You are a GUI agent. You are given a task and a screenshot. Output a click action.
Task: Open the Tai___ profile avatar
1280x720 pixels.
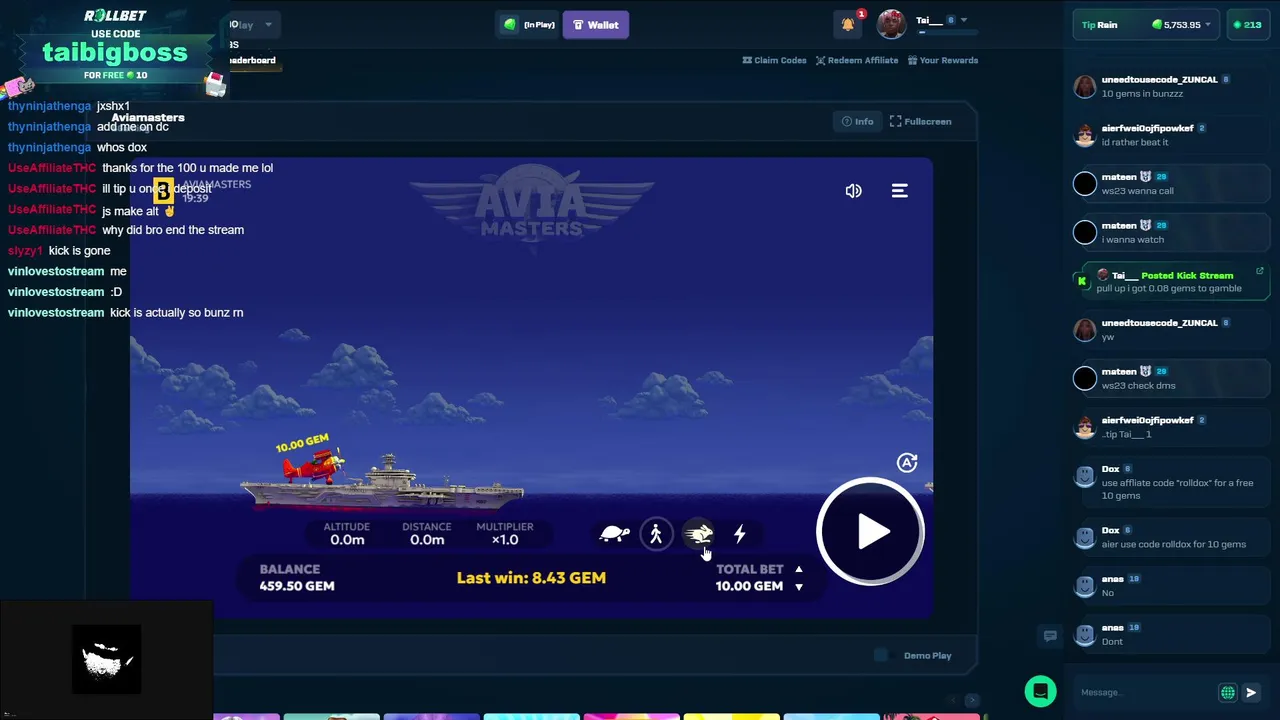point(891,24)
